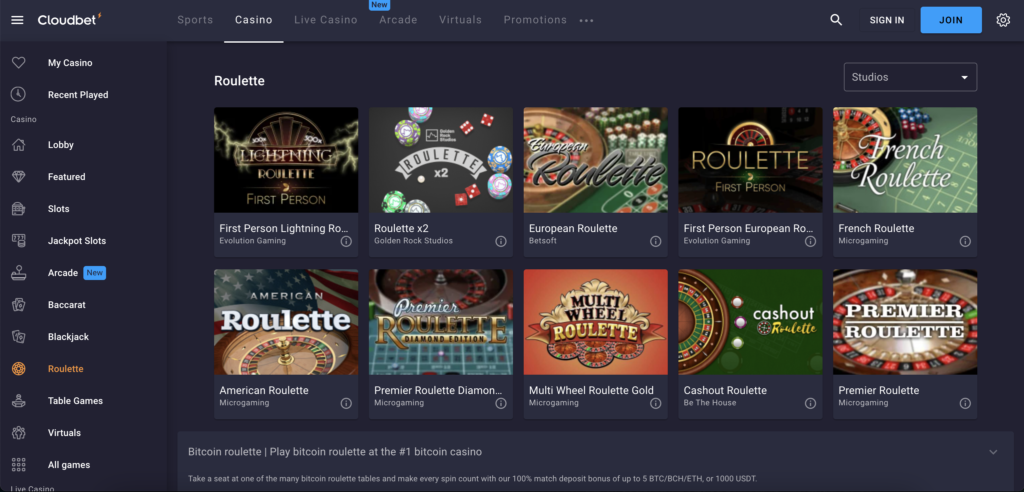Screen dimensions: 1024x492
Task: Show info for Roulette x2
Action: tap(501, 241)
